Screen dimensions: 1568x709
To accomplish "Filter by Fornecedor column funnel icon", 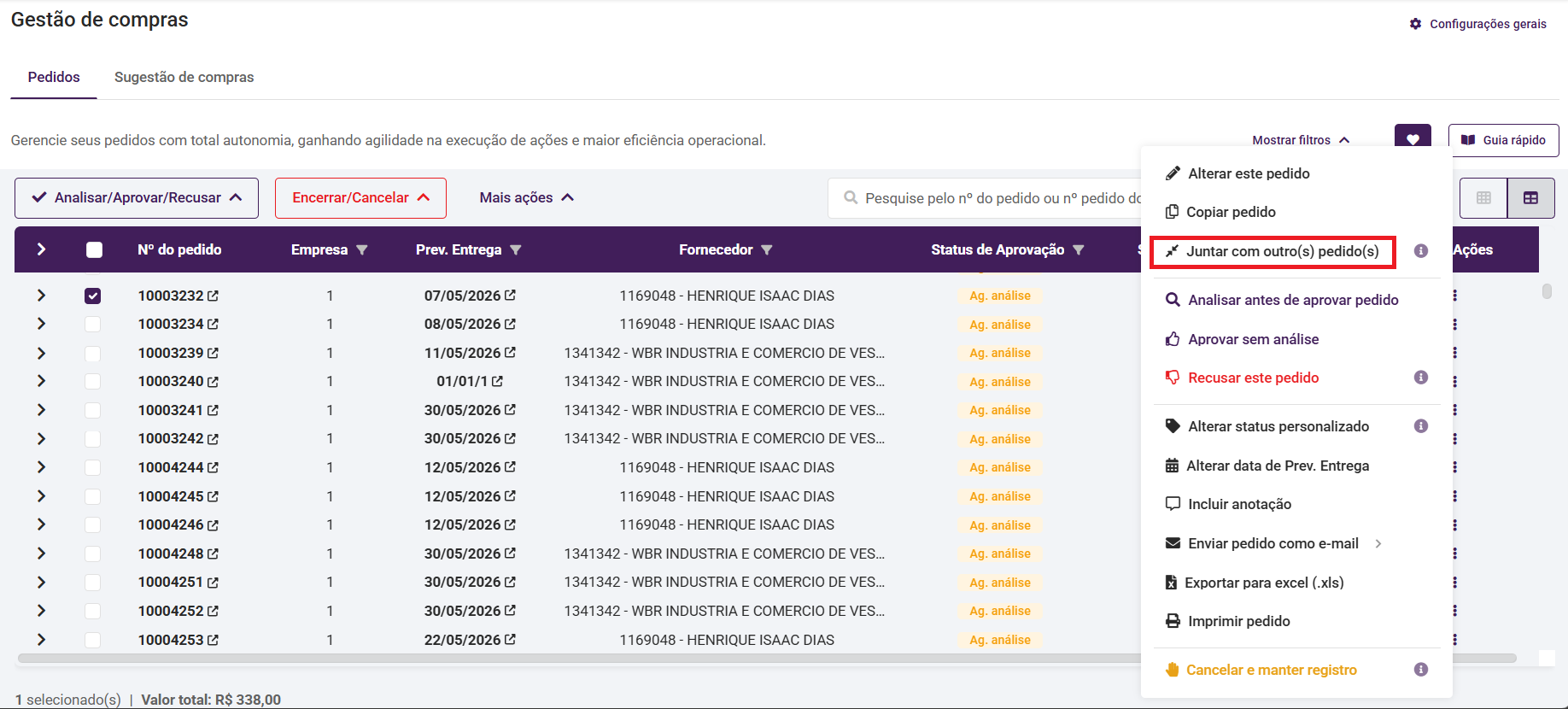I will point(767,249).
